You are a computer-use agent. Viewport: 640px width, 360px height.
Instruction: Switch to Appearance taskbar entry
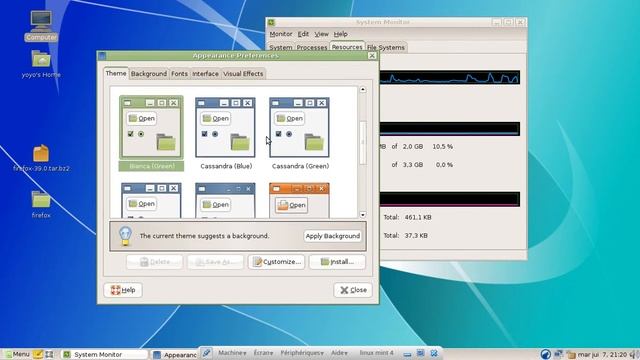click(x=174, y=355)
